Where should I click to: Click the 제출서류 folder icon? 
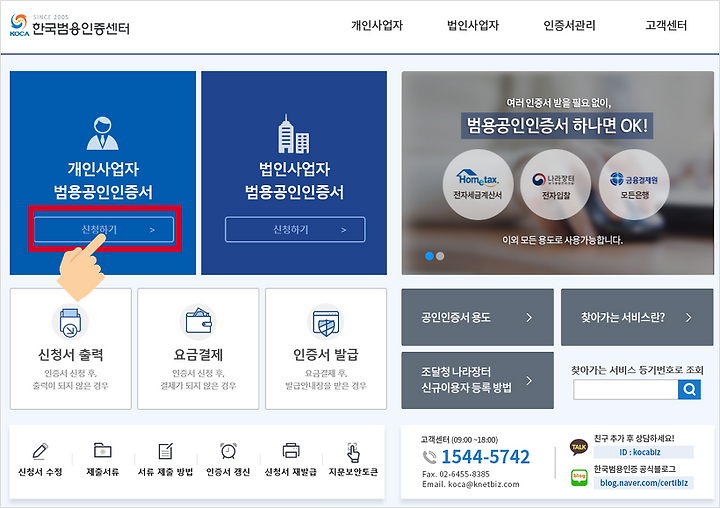pos(102,451)
